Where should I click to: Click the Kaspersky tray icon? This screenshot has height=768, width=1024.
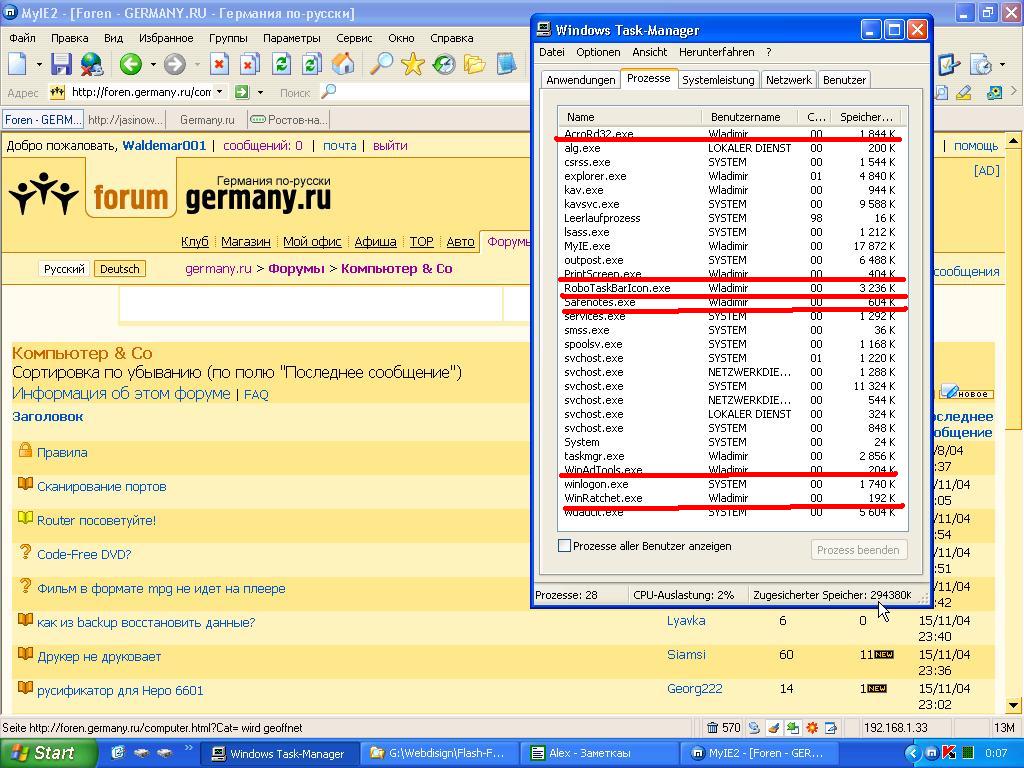(950, 753)
